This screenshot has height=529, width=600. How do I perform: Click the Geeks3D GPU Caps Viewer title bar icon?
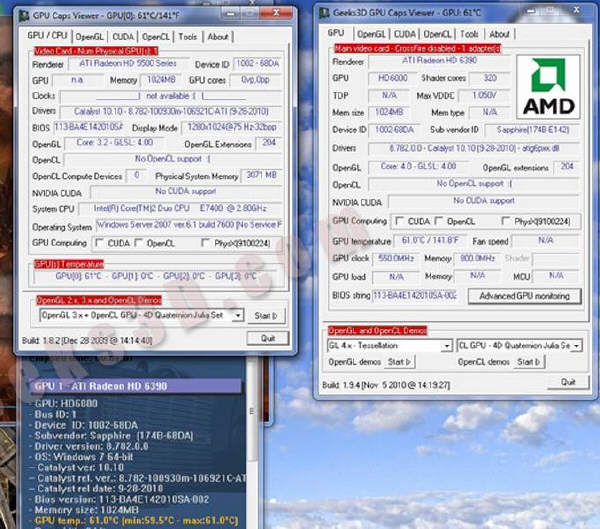[324, 12]
